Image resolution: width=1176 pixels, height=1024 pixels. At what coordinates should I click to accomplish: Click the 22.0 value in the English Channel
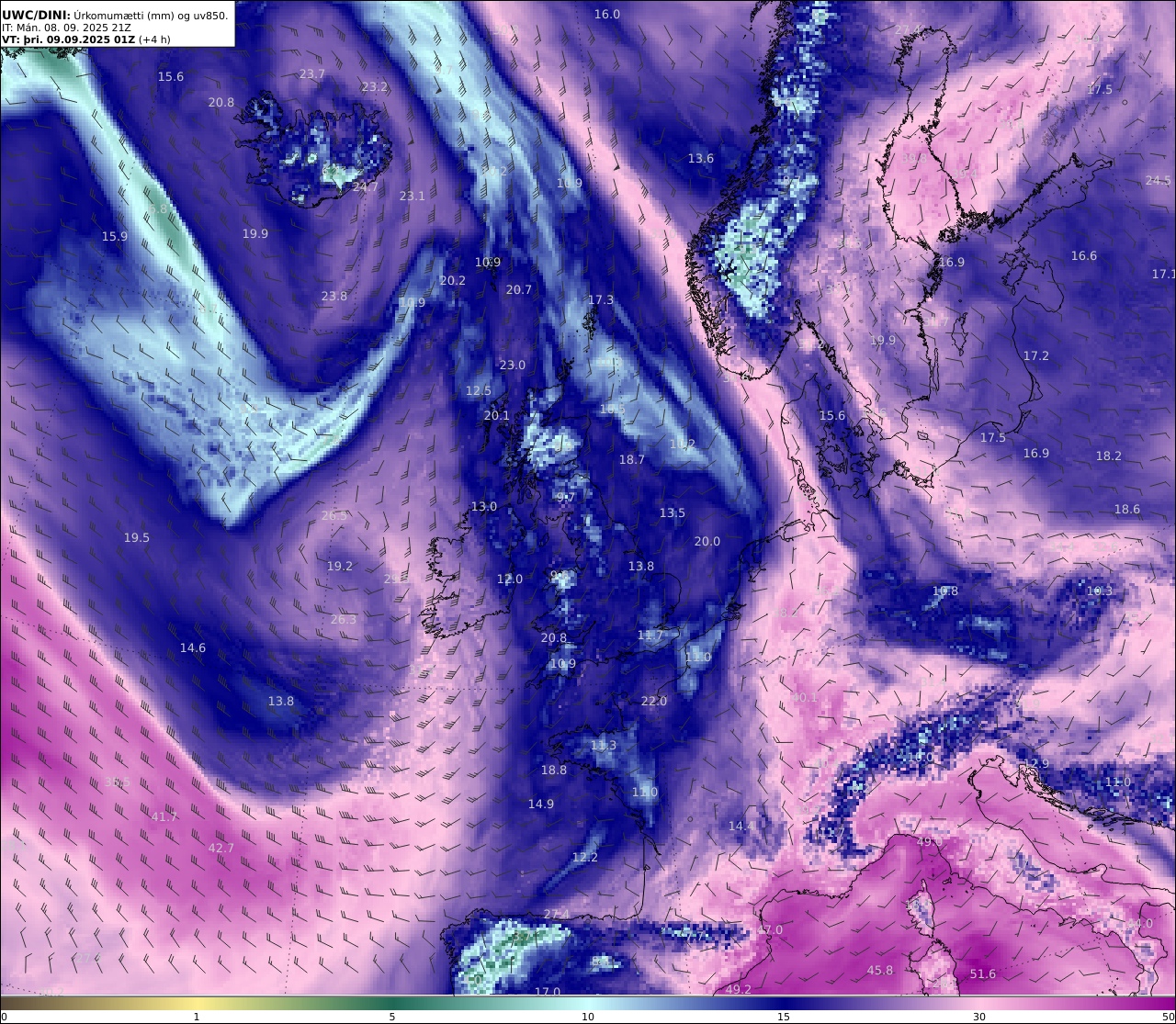coord(654,701)
